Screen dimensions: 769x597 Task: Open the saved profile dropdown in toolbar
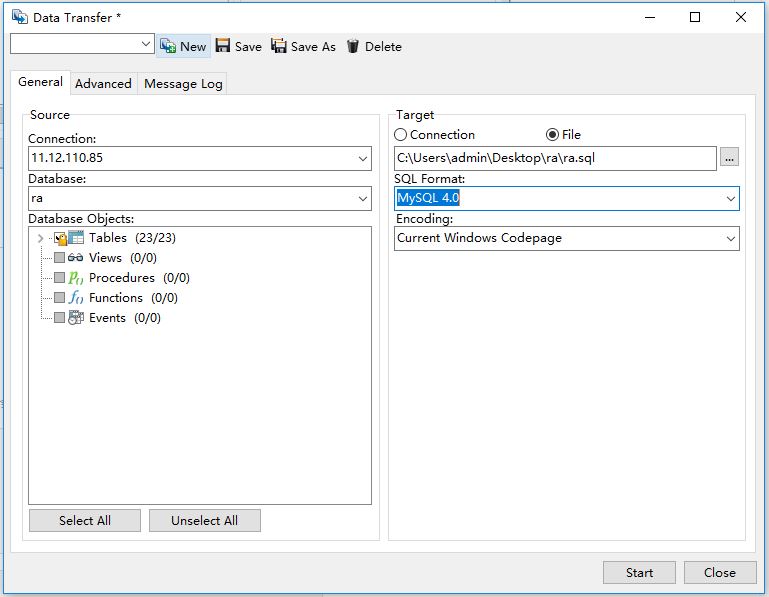146,44
